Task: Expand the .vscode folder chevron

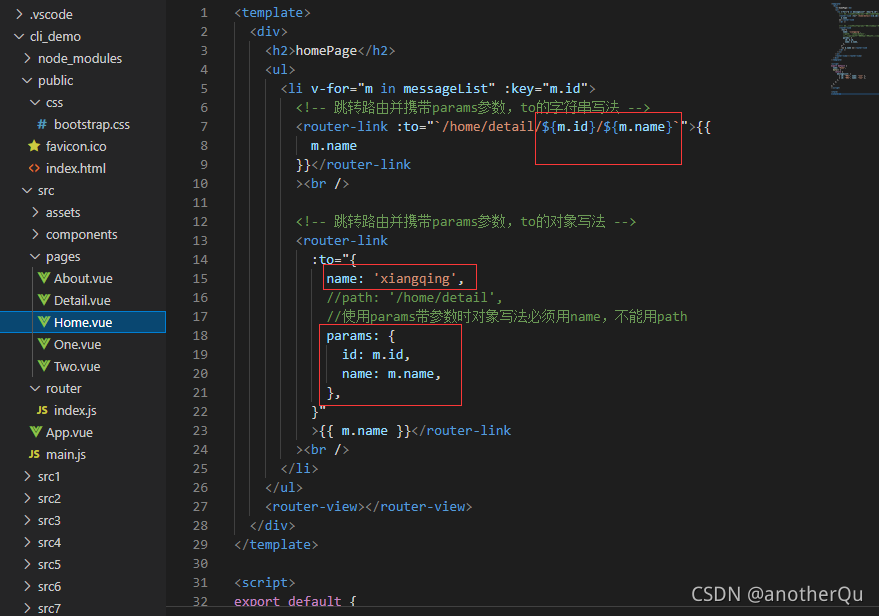Action: coord(19,14)
